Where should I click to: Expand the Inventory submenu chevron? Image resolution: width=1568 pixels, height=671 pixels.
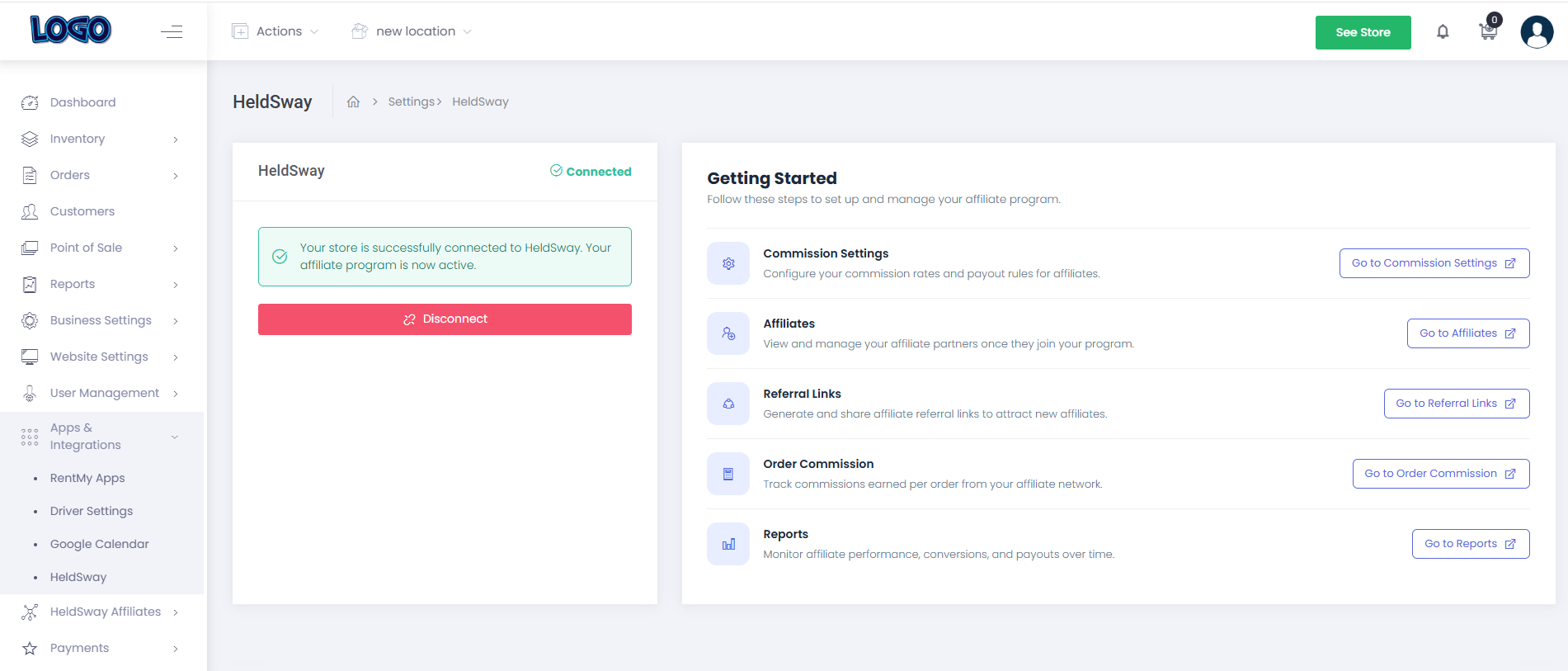click(176, 139)
